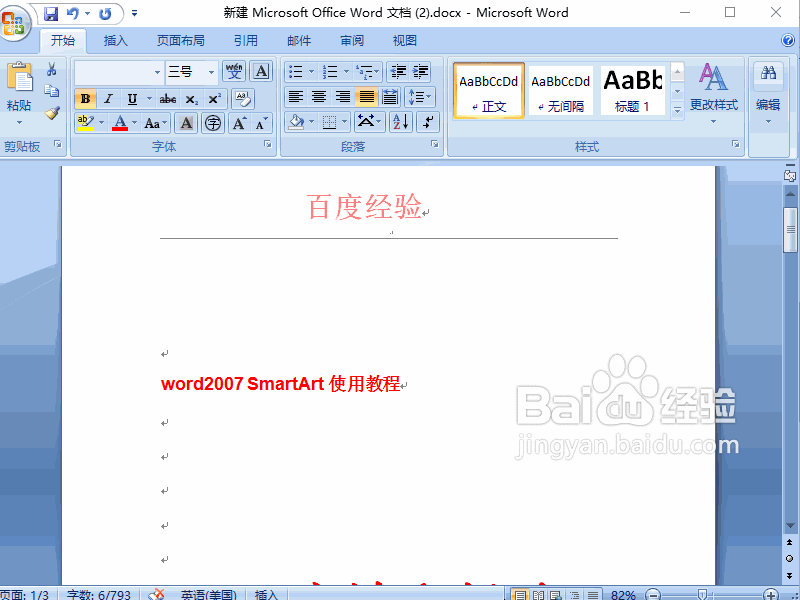Show or hide paragraph marks
800x600 pixels.
(428, 122)
